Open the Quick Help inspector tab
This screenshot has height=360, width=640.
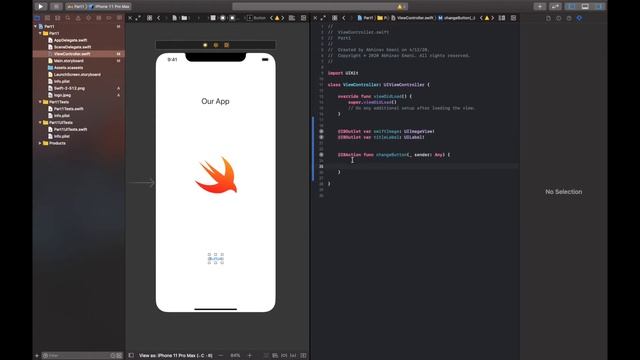[569, 18]
